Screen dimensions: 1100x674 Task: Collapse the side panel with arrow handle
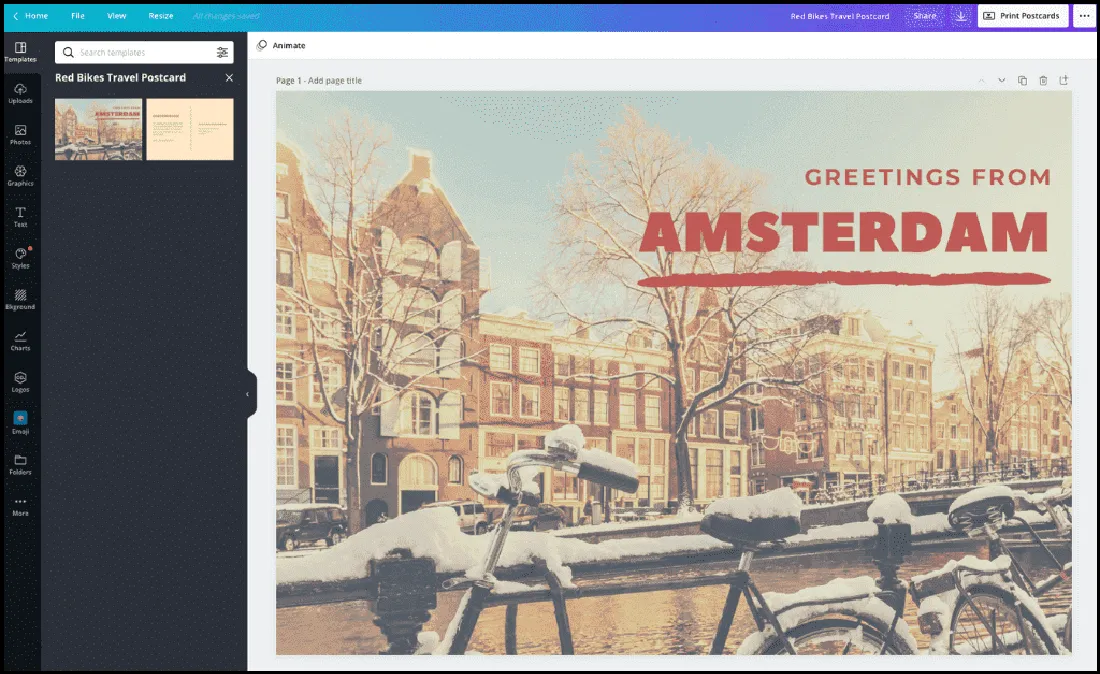pyautogui.click(x=248, y=394)
